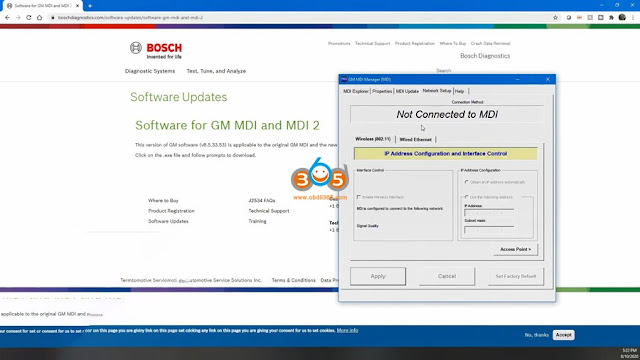Open footer Product Registration link

[x=171, y=211]
